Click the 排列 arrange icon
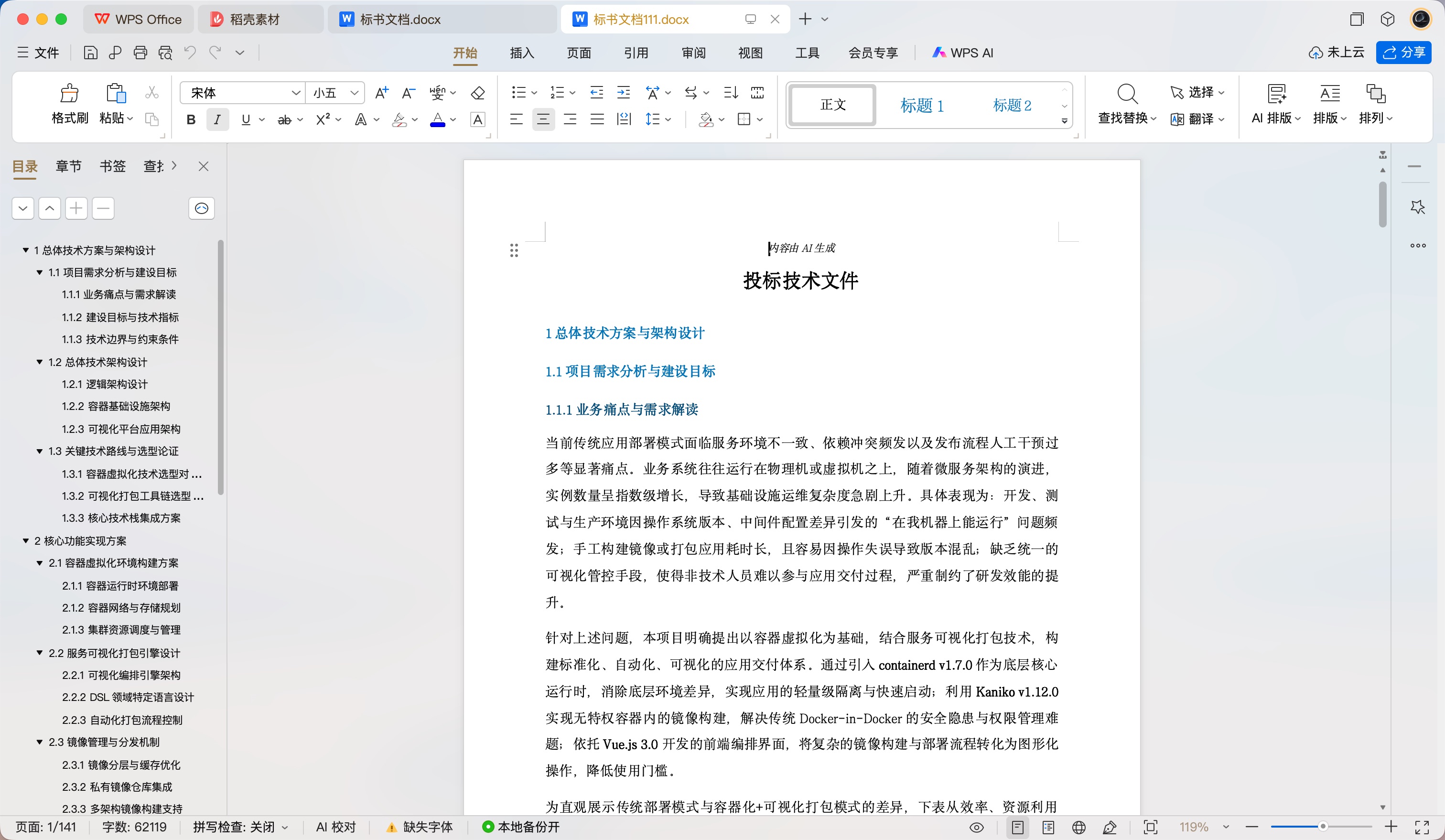Viewport: 1445px width, 840px height. 1376,94
